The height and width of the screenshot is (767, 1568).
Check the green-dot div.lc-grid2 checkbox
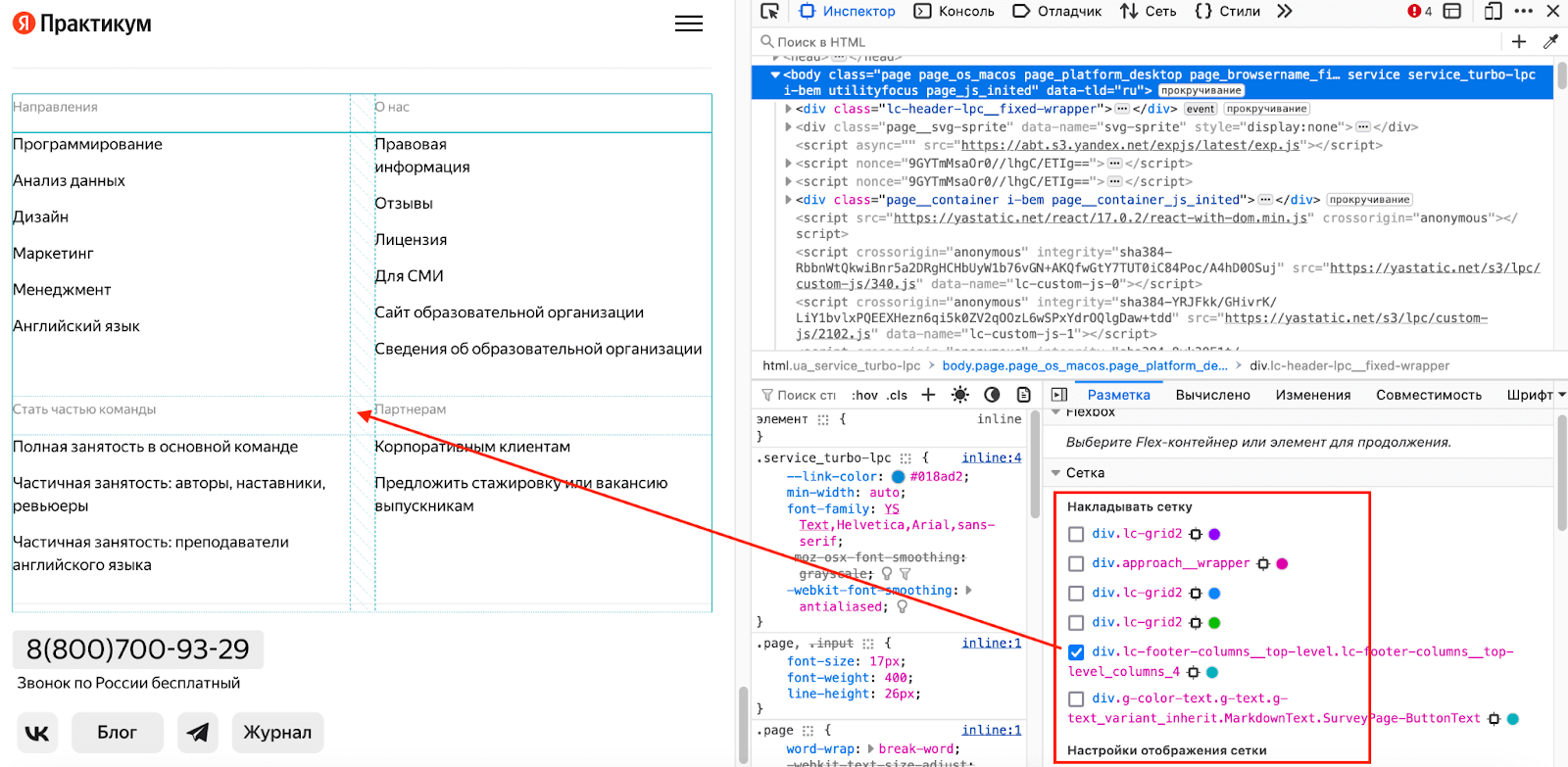(x=1076, y=622)
